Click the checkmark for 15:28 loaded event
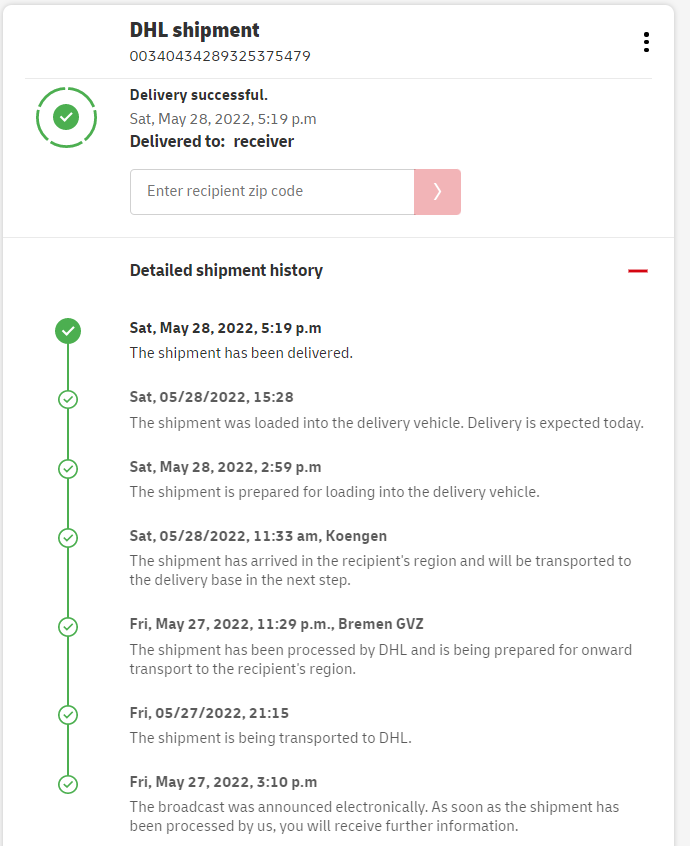Viewport: 690px width, 846px height. tap(68, 399)
